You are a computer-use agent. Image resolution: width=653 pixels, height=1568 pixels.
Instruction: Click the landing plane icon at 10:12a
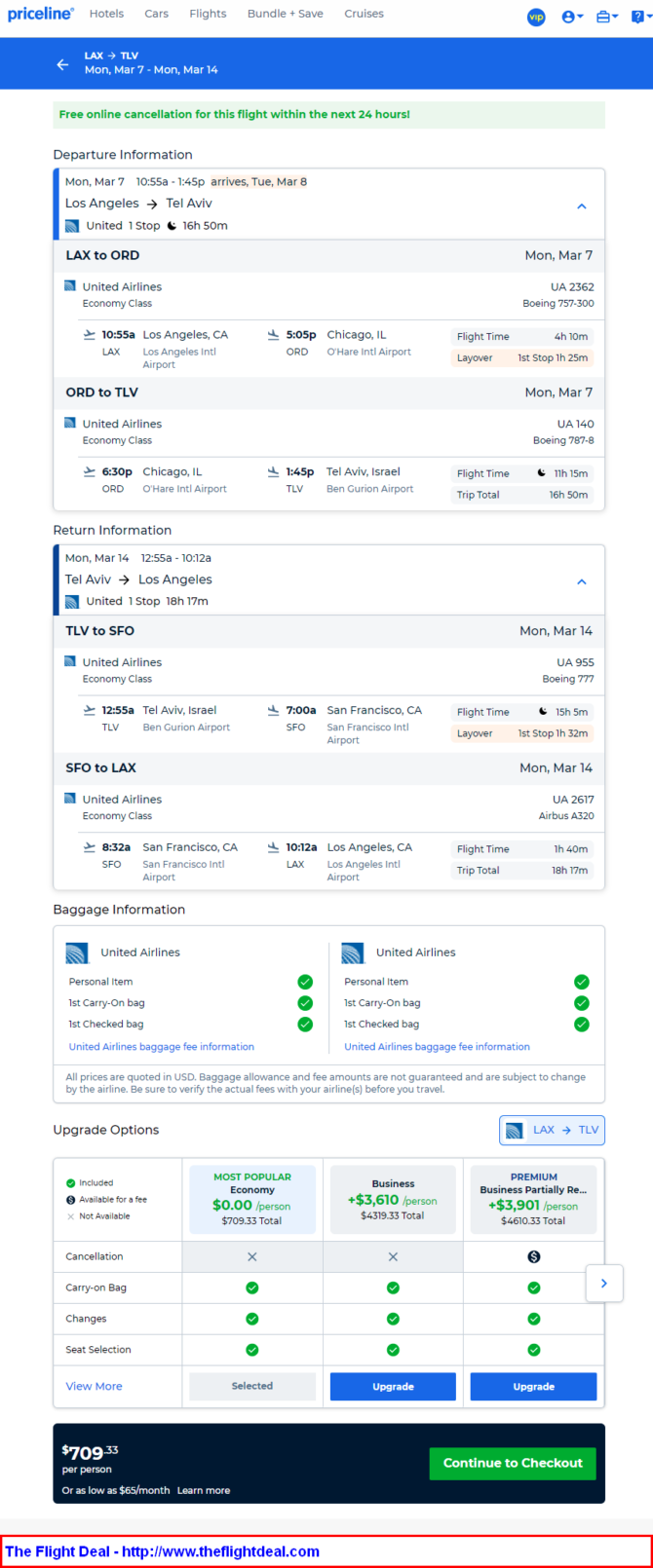coord(274,848)
